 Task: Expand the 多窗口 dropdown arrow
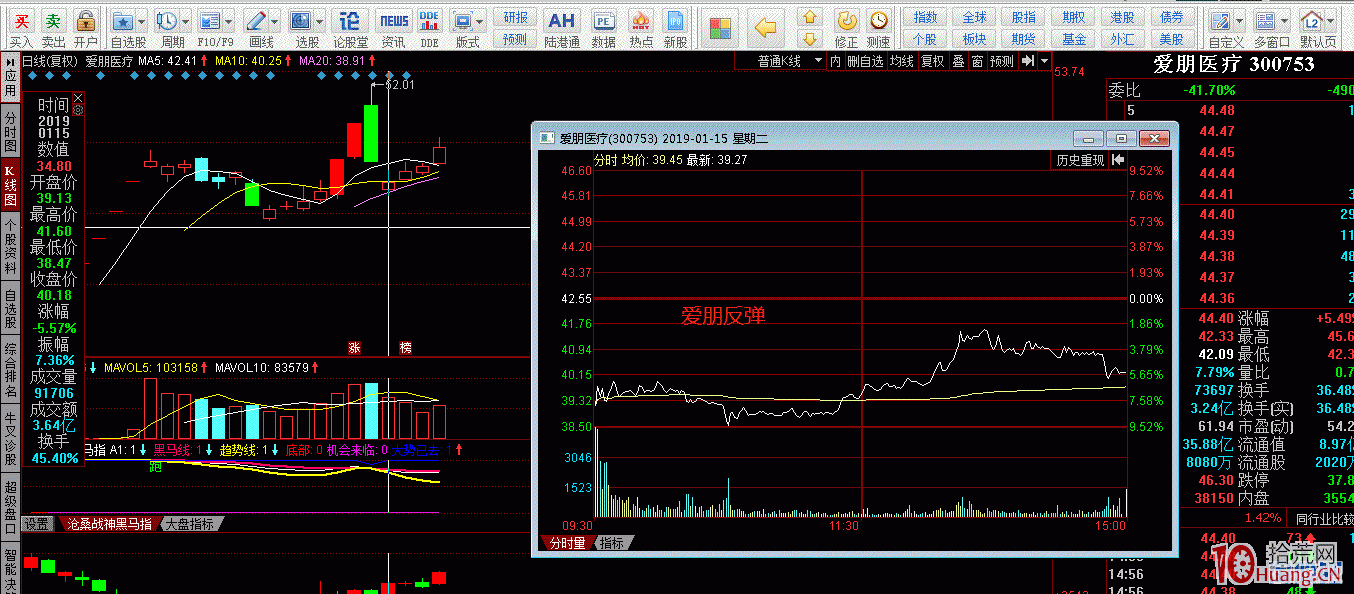1284,21
